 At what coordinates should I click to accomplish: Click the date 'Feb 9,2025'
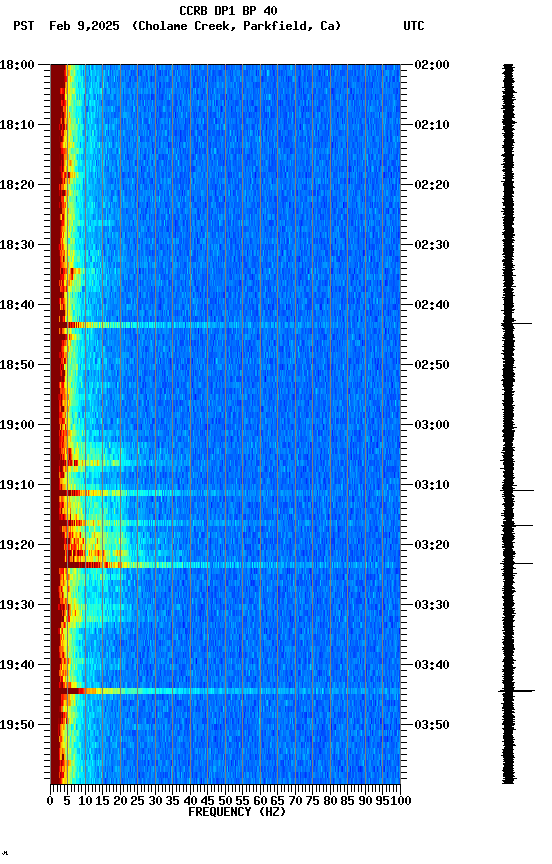click(x=84, y=26)
